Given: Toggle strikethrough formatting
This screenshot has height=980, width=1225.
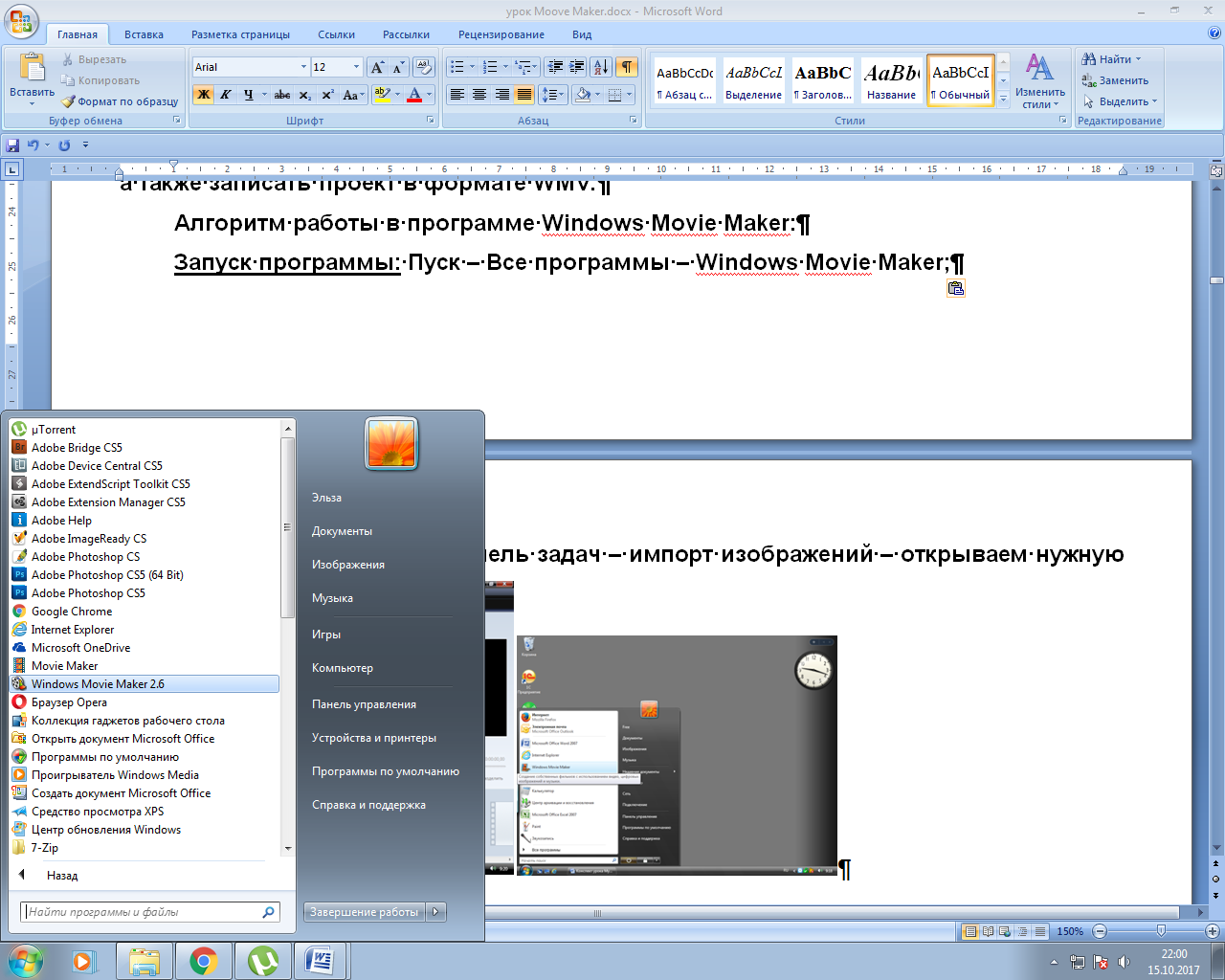Looking at the screenshot, I should click(282, 95).
